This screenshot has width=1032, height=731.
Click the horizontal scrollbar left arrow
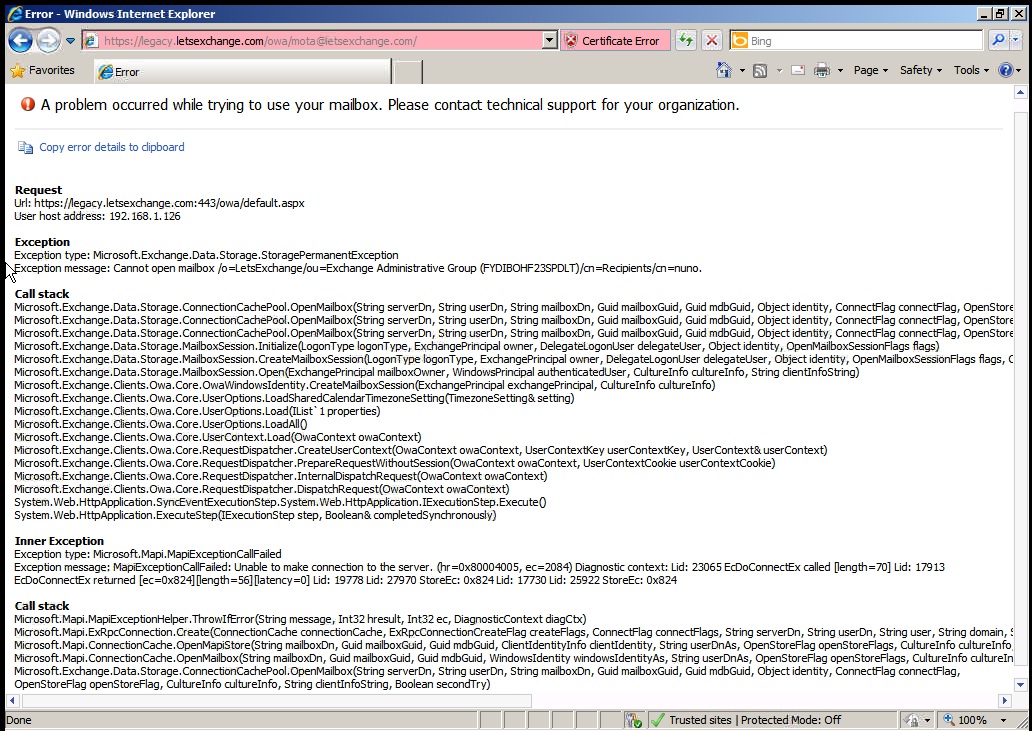tap(13, 701)
